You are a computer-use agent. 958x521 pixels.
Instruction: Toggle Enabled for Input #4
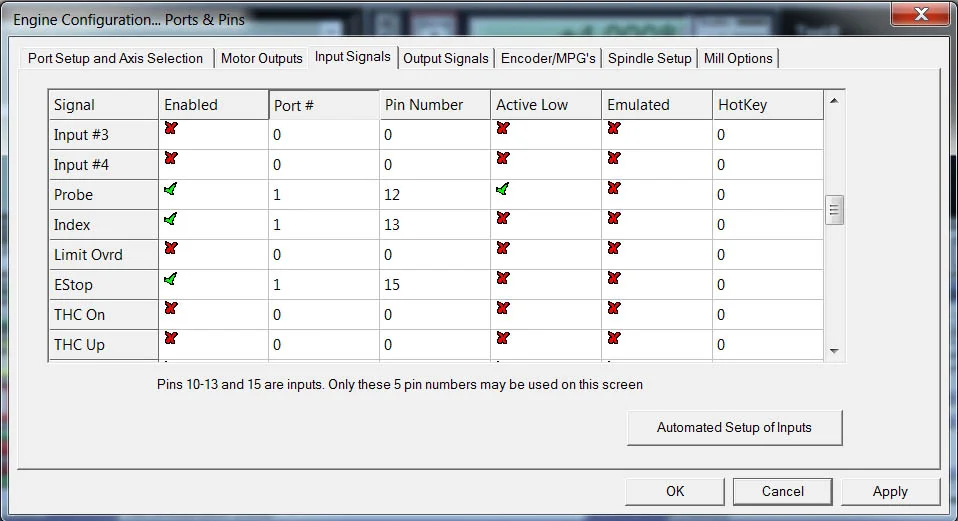click(171, 158)
